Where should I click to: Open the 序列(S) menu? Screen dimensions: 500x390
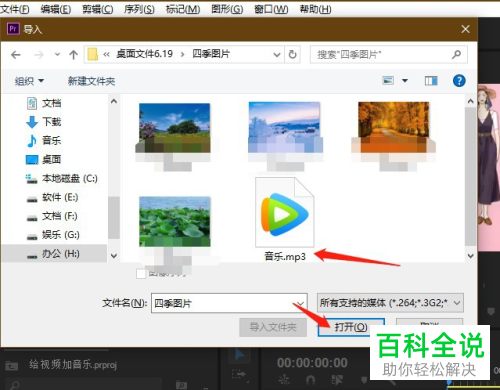139,9
